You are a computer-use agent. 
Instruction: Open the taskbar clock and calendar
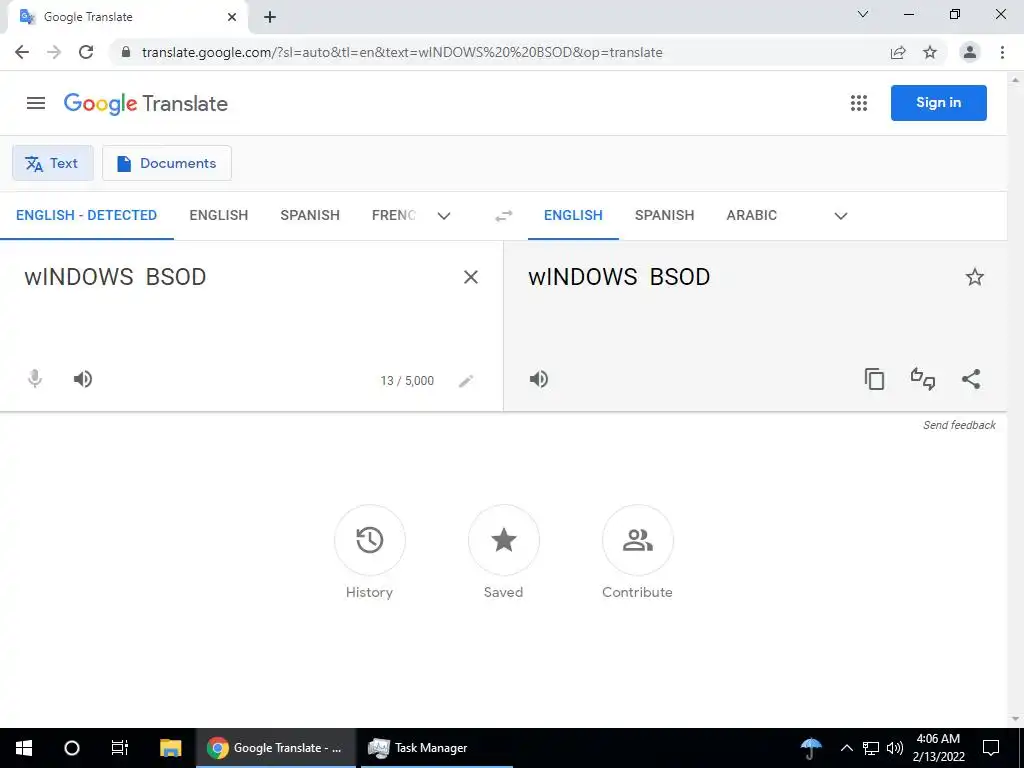tap(938, 748)
